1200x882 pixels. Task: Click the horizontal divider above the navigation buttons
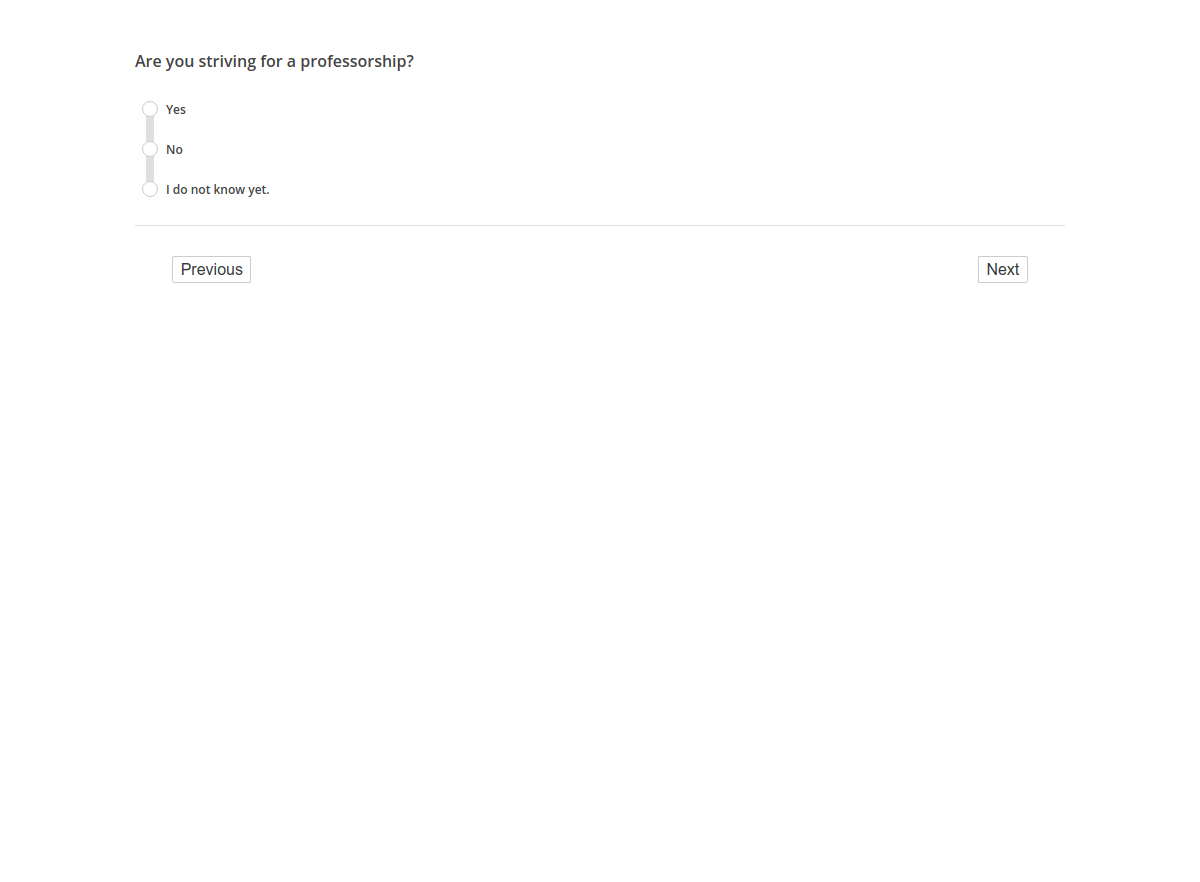click(x=600, y=226)
